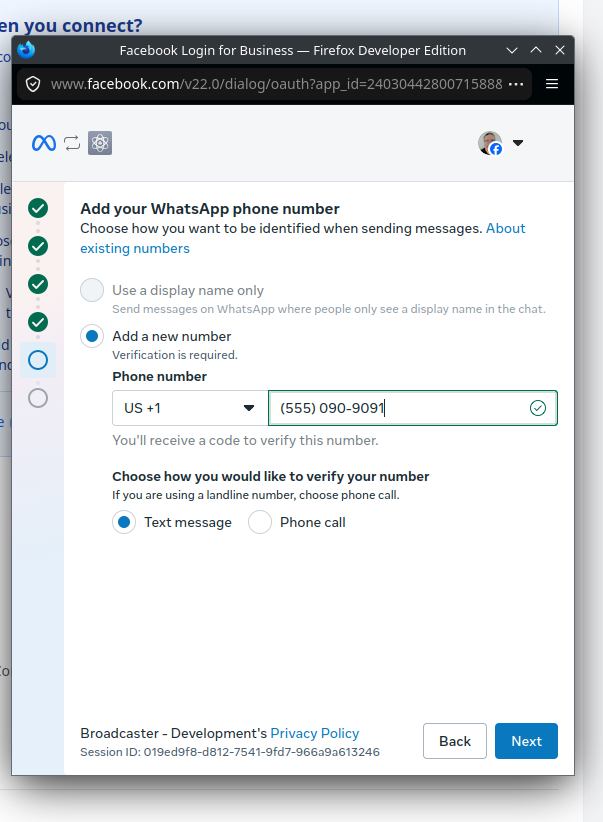The image size is (603, 822).
Task: Click the fourth completed step checkmark
Action: point(38,322)
